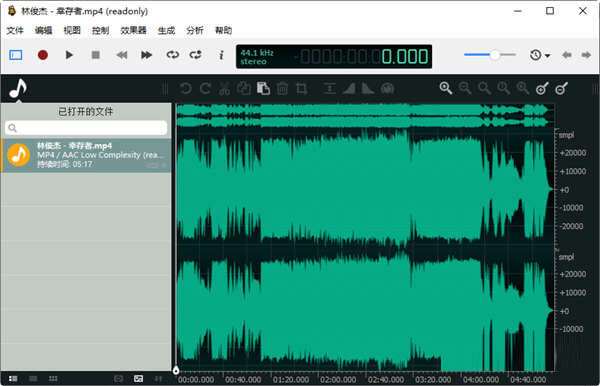
Task: Click the second loop icon with dot
Action: pyautogui.click(x=196, y=55)
